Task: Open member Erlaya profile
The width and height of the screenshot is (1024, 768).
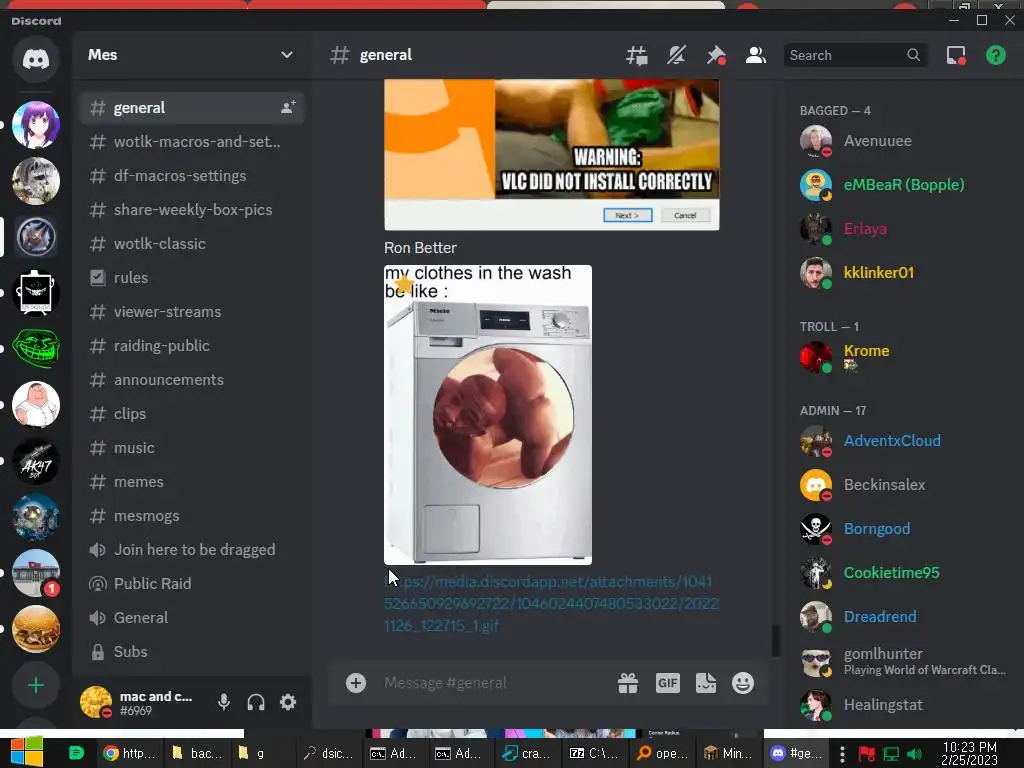Action: coord(904,229)
